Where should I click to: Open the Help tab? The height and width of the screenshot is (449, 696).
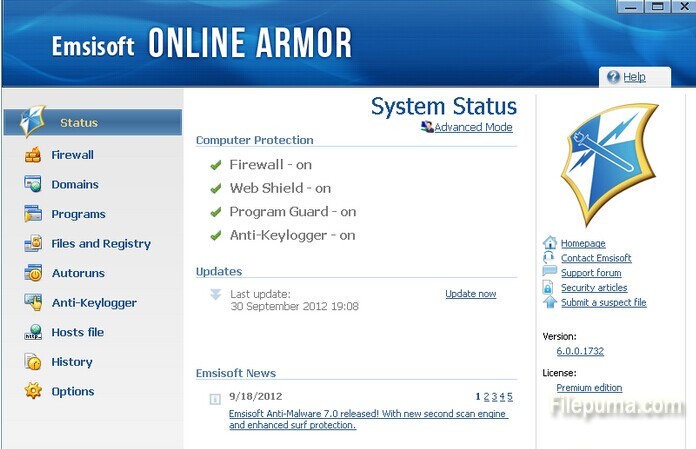point(633,77)
